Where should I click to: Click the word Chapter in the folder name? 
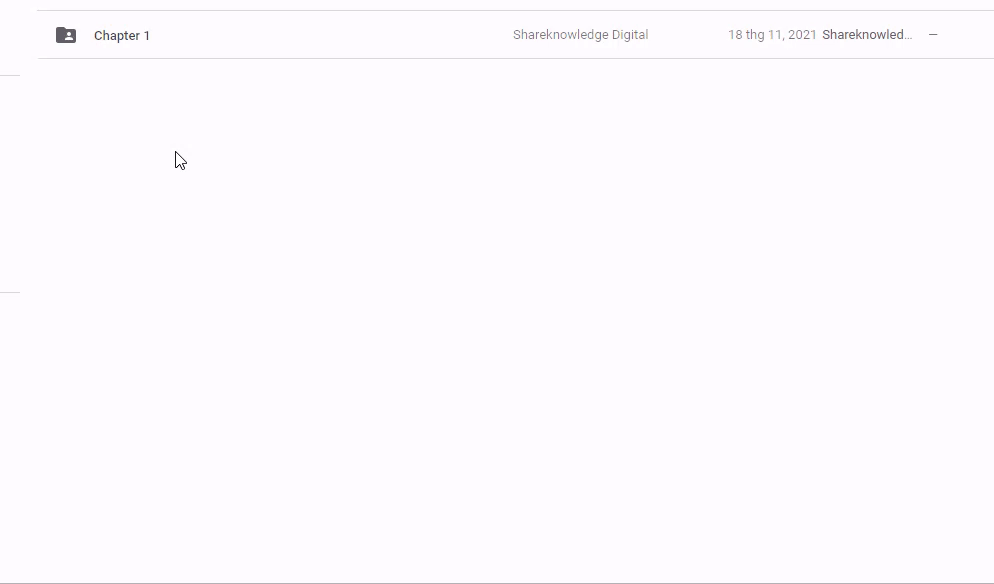pyautogui.click(x=116, y=36)
